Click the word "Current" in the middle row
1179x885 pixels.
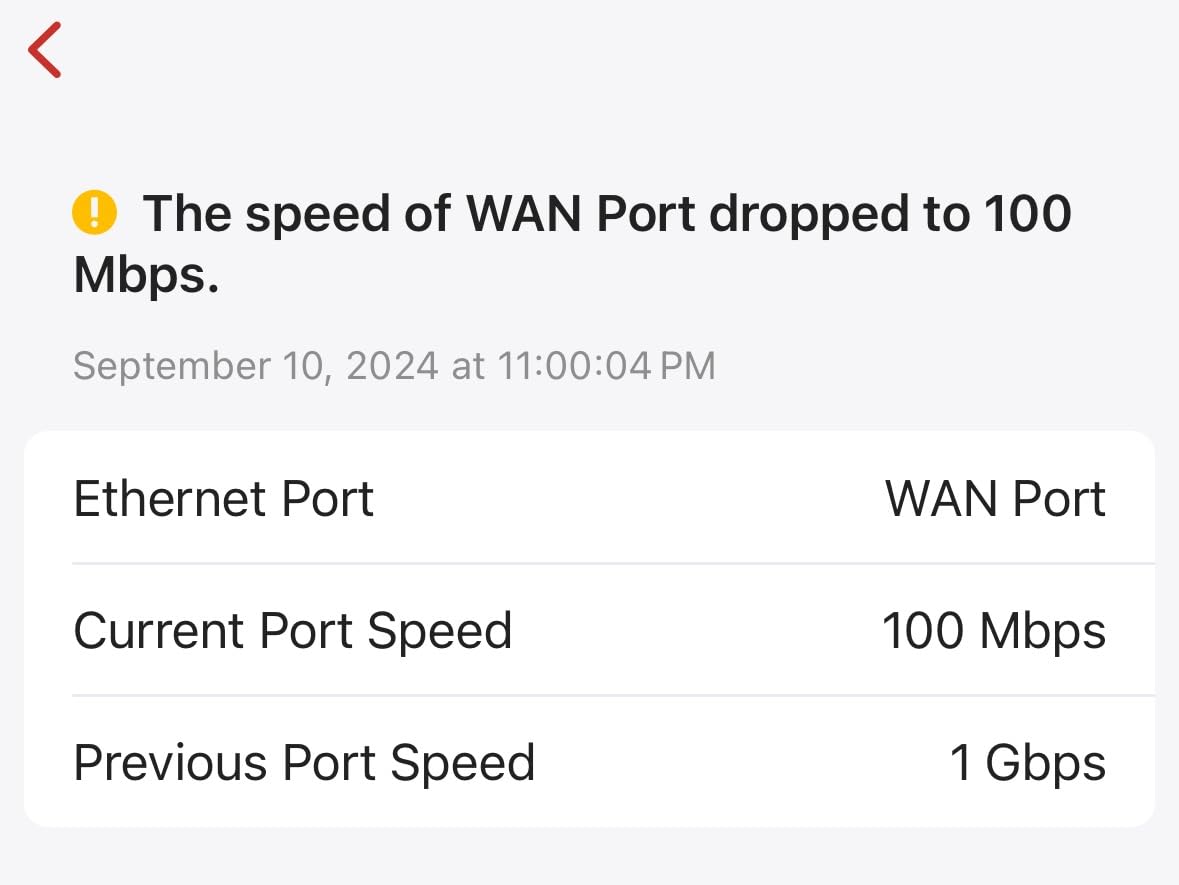point(160,631)
